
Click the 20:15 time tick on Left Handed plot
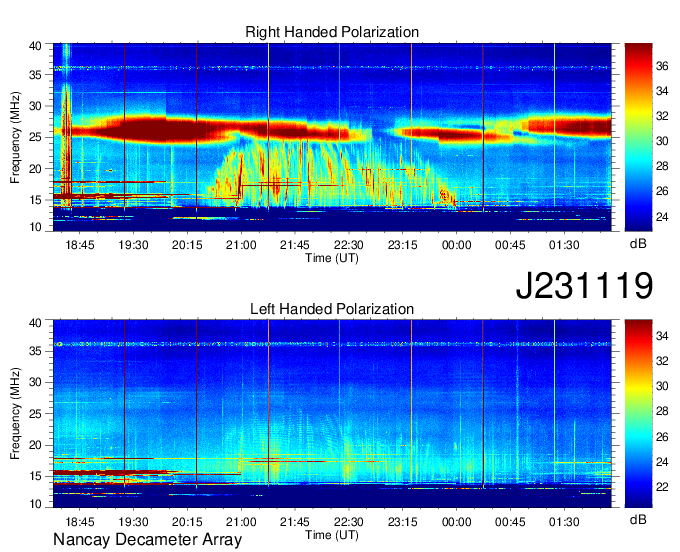point(187,522)
